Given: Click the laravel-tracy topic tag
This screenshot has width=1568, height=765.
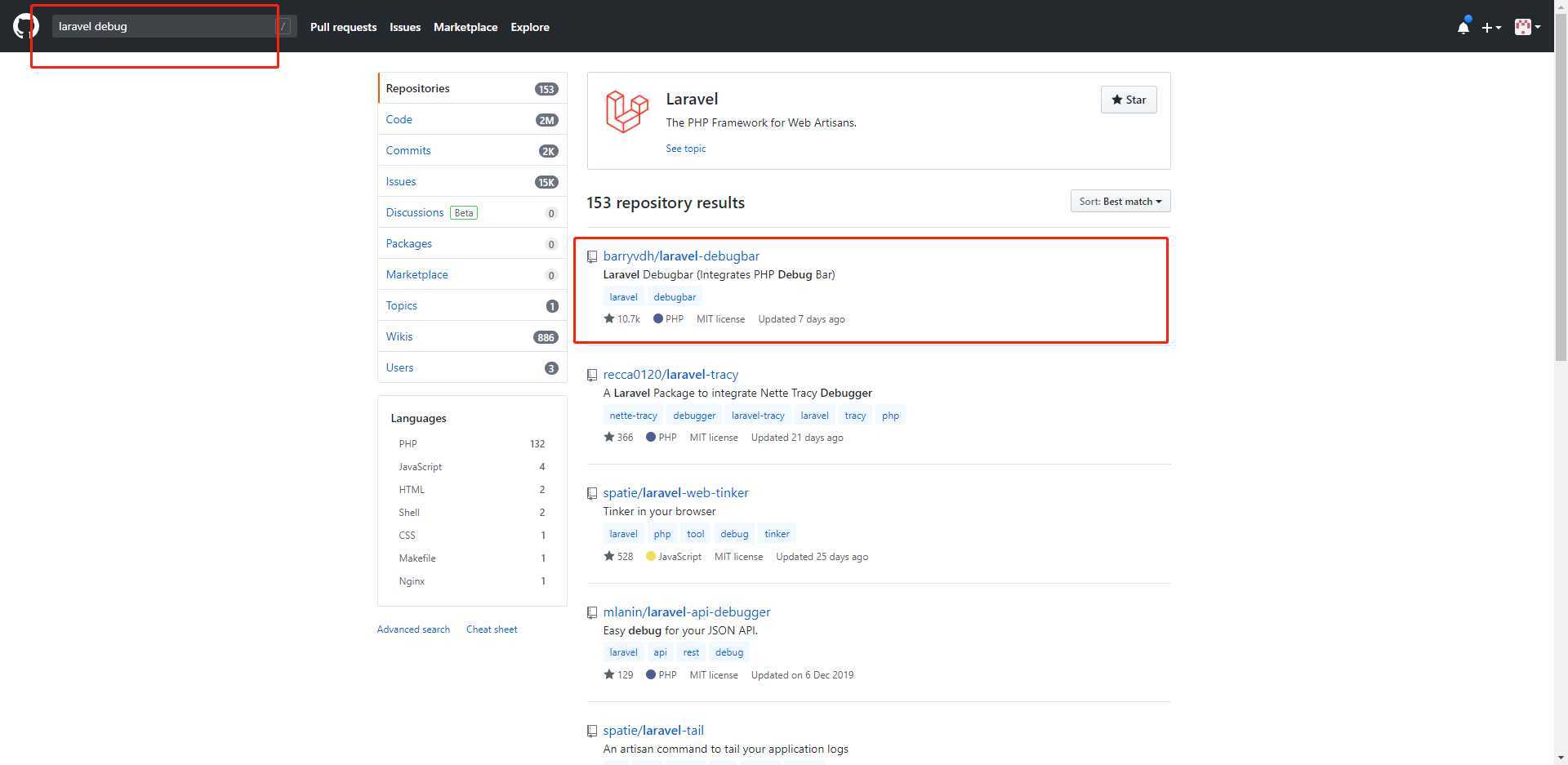Looking at the screenshot, I should [x=758, y=416].
